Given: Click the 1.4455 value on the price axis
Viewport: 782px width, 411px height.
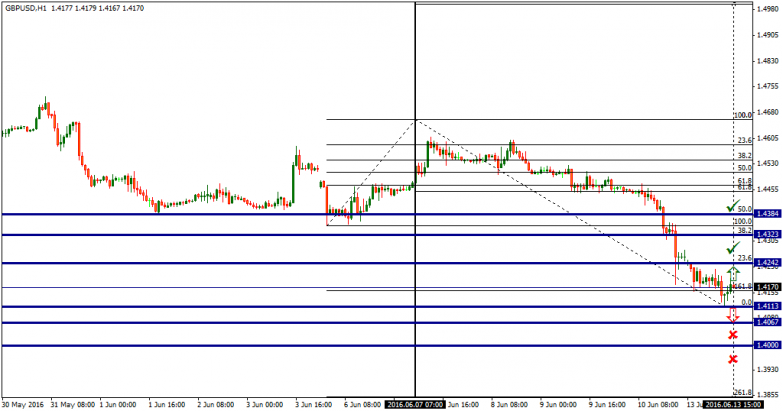Looking at the screenshot, I should click(x=768, y=190).
